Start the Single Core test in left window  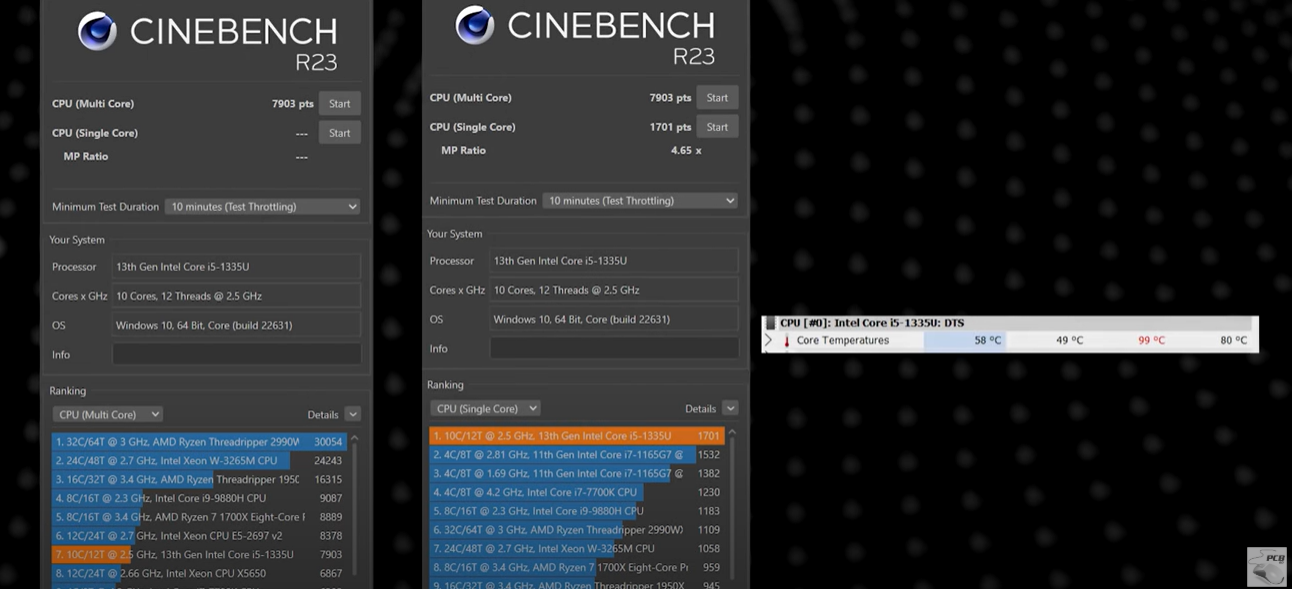pyautogui.click(x=340, y=133)
